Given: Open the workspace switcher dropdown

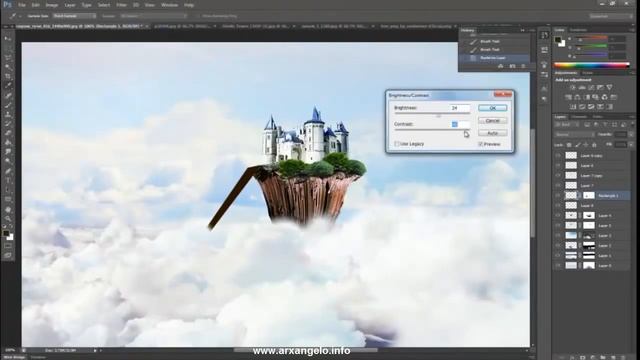Looking at the screenshot, I should click(x=610, y=16).
